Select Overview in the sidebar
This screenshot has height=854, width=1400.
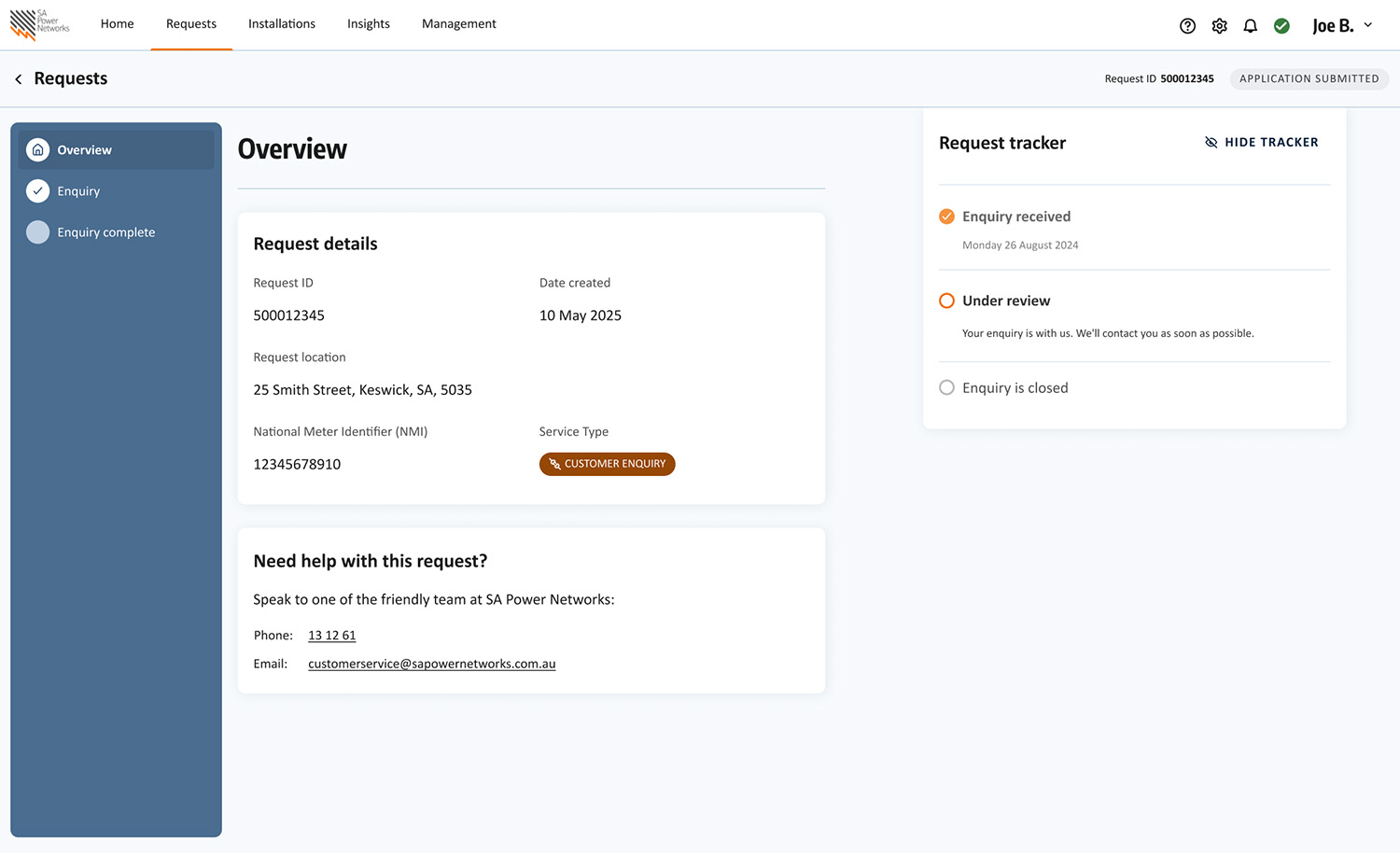coord(116,149)
